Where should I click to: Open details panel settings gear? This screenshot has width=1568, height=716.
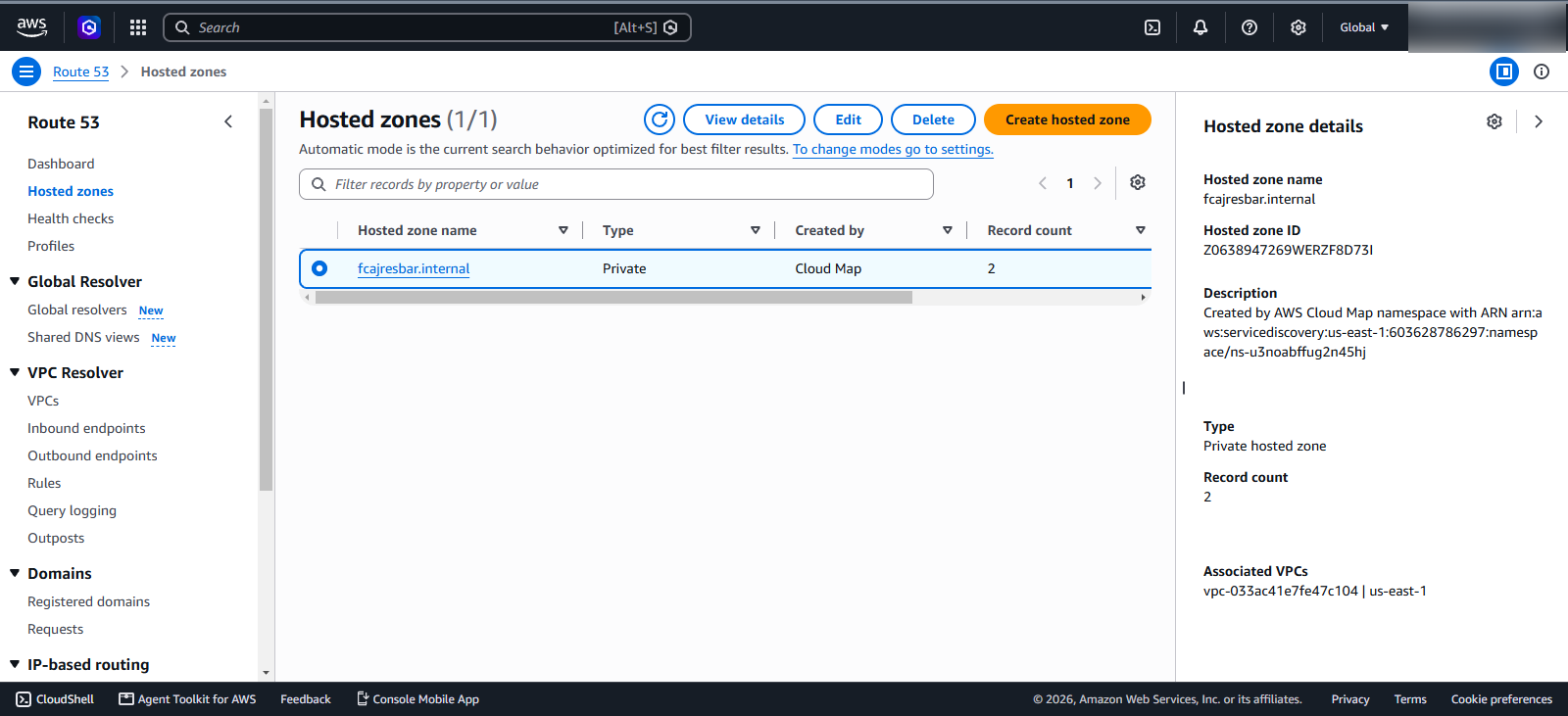pos(1494,121)
